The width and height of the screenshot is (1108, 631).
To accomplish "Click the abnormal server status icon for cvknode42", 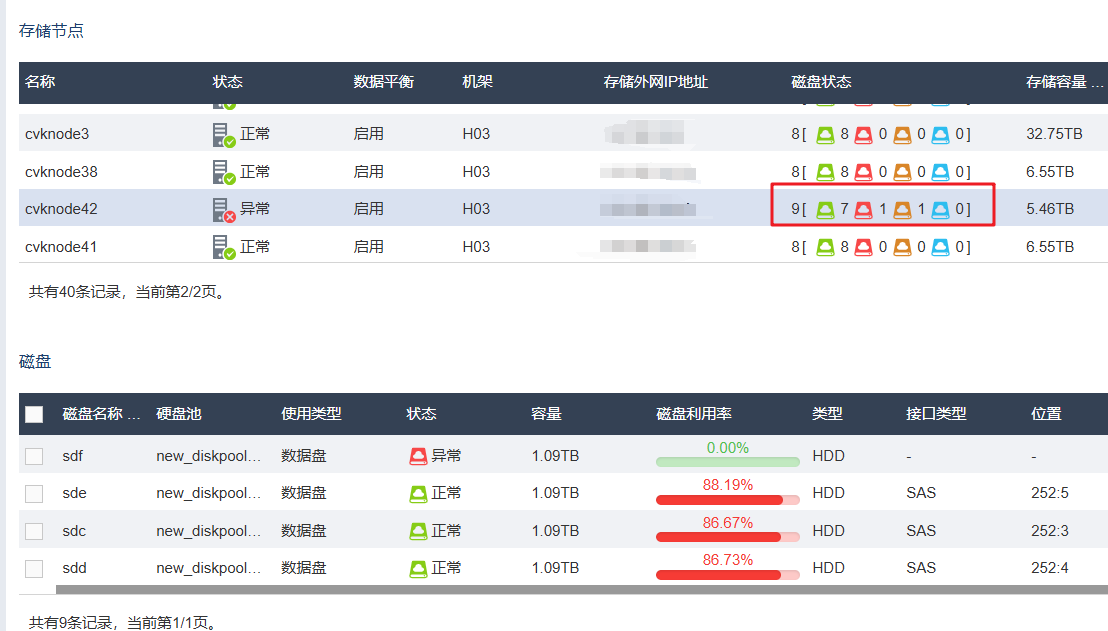I will click(223, 210).
